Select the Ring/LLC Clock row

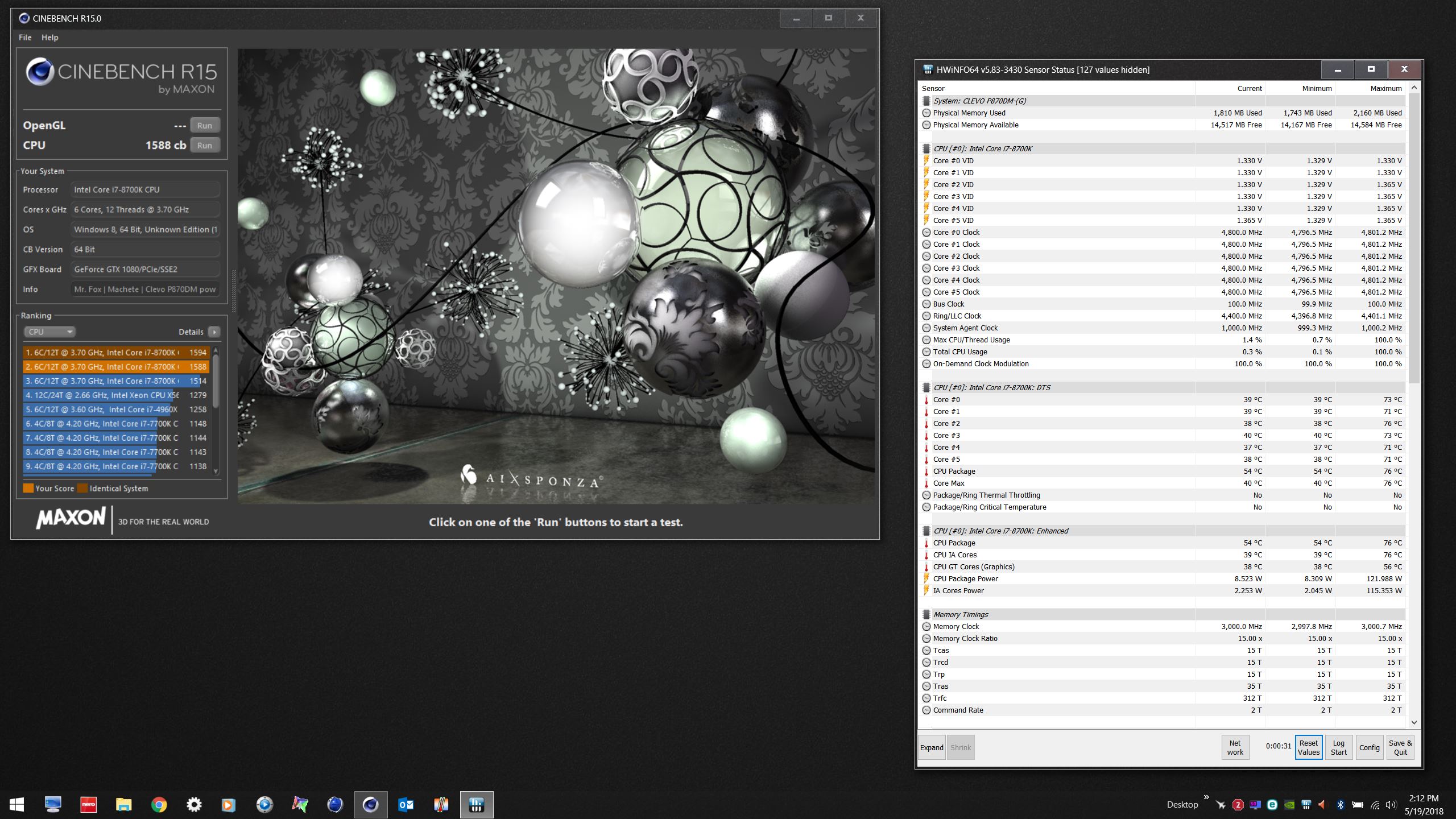(1163, 316)
